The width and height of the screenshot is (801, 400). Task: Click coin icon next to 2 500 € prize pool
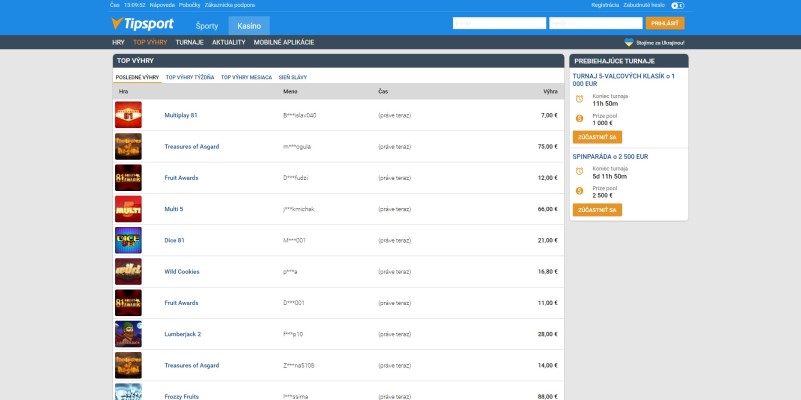pyautogui.click(x=579, y=191)
